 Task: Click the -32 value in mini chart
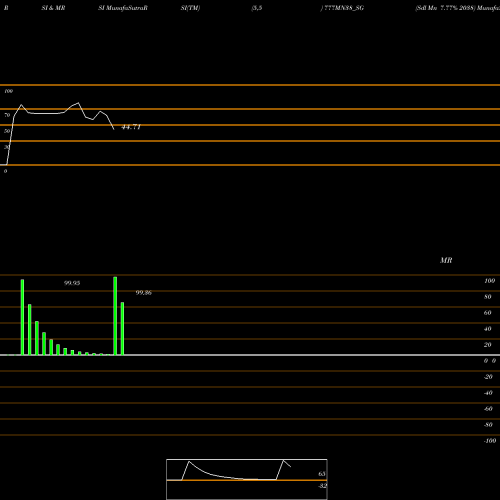click(322, 486)
